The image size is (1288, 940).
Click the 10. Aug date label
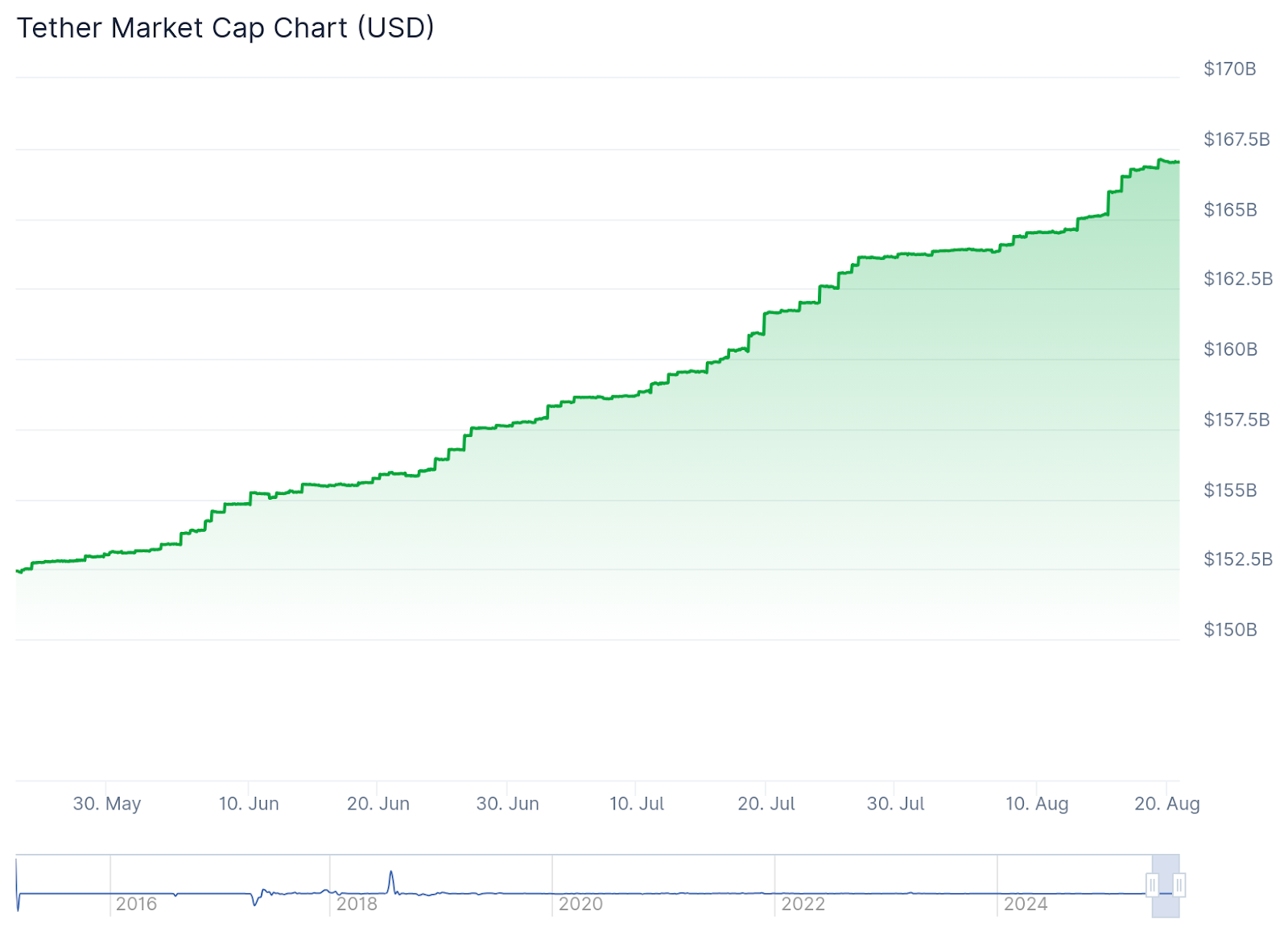[1037, 803]
